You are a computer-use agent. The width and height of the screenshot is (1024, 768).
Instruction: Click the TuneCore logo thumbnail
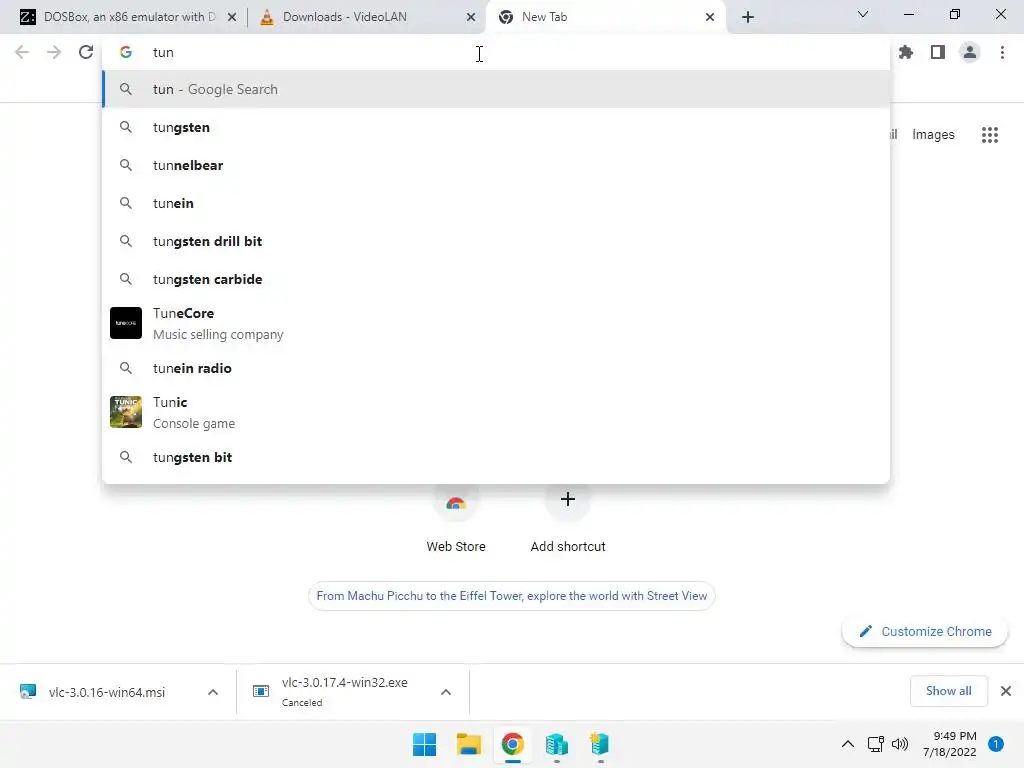point(126,323)
